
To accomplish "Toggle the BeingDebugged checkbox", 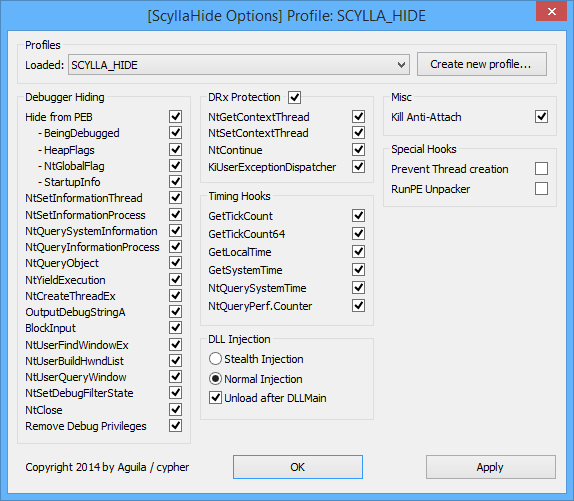I will [176, 133].
